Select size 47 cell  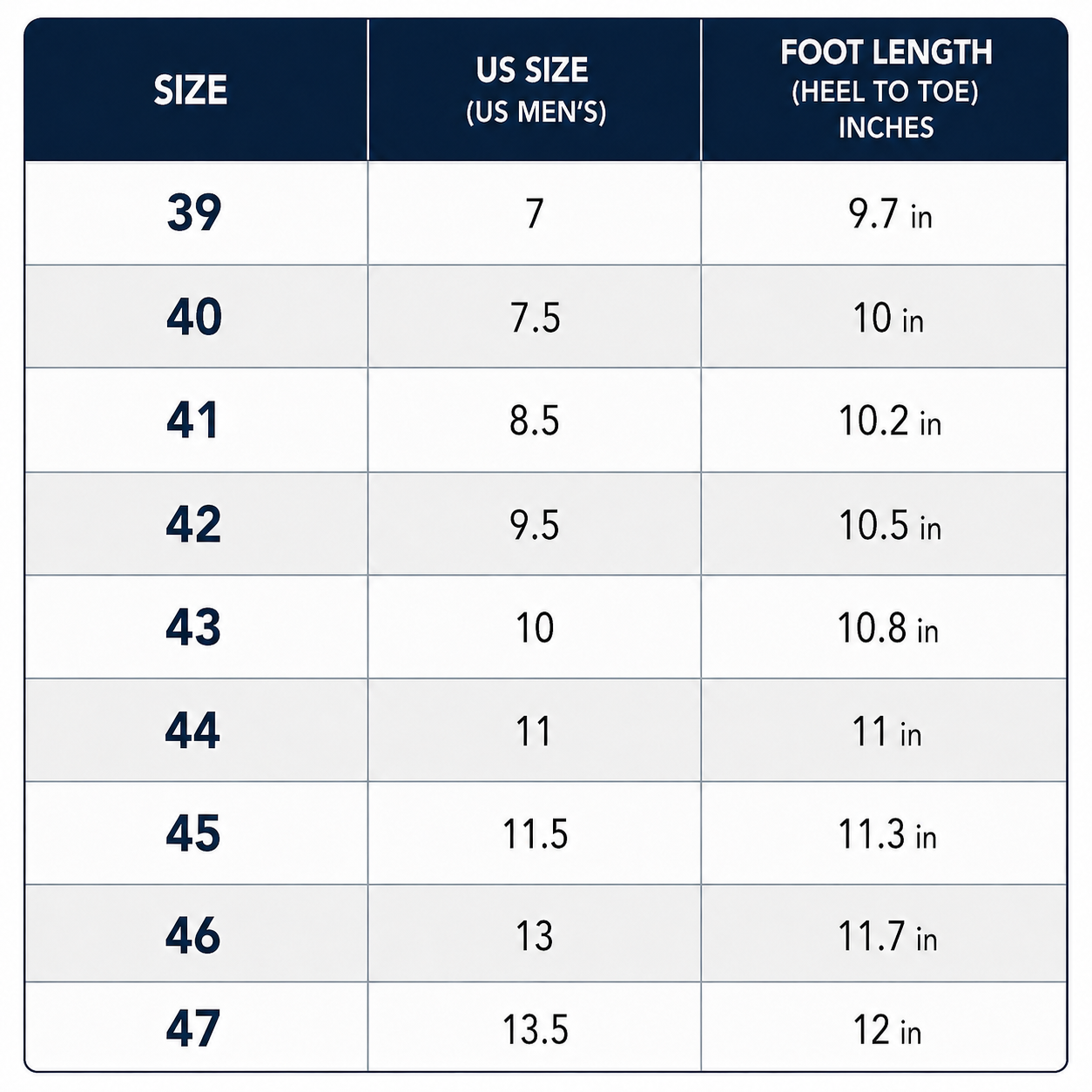pos(193,1029)
